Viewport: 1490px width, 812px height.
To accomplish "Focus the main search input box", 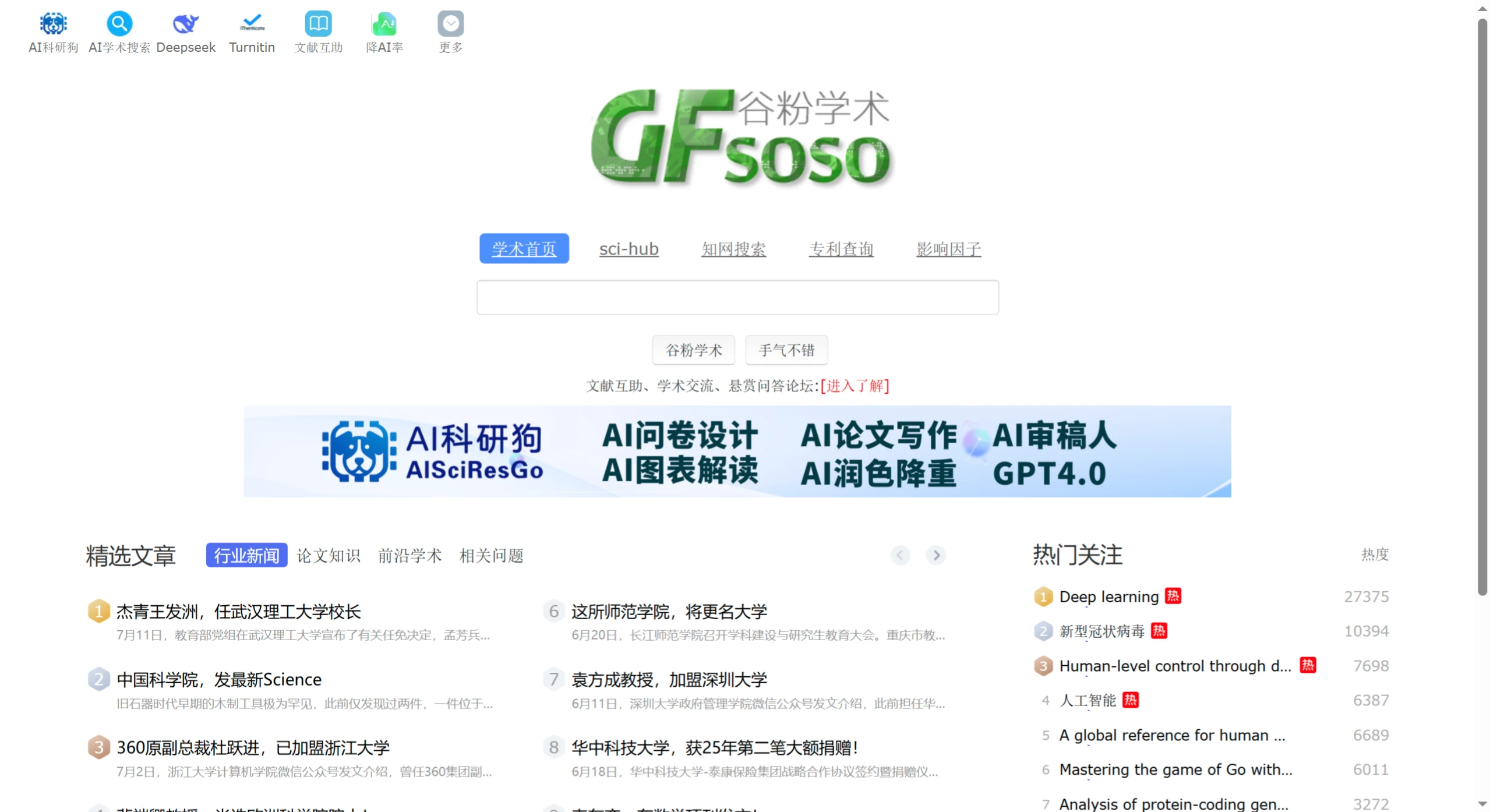I will pyautogui.click(x=737, y=298).
